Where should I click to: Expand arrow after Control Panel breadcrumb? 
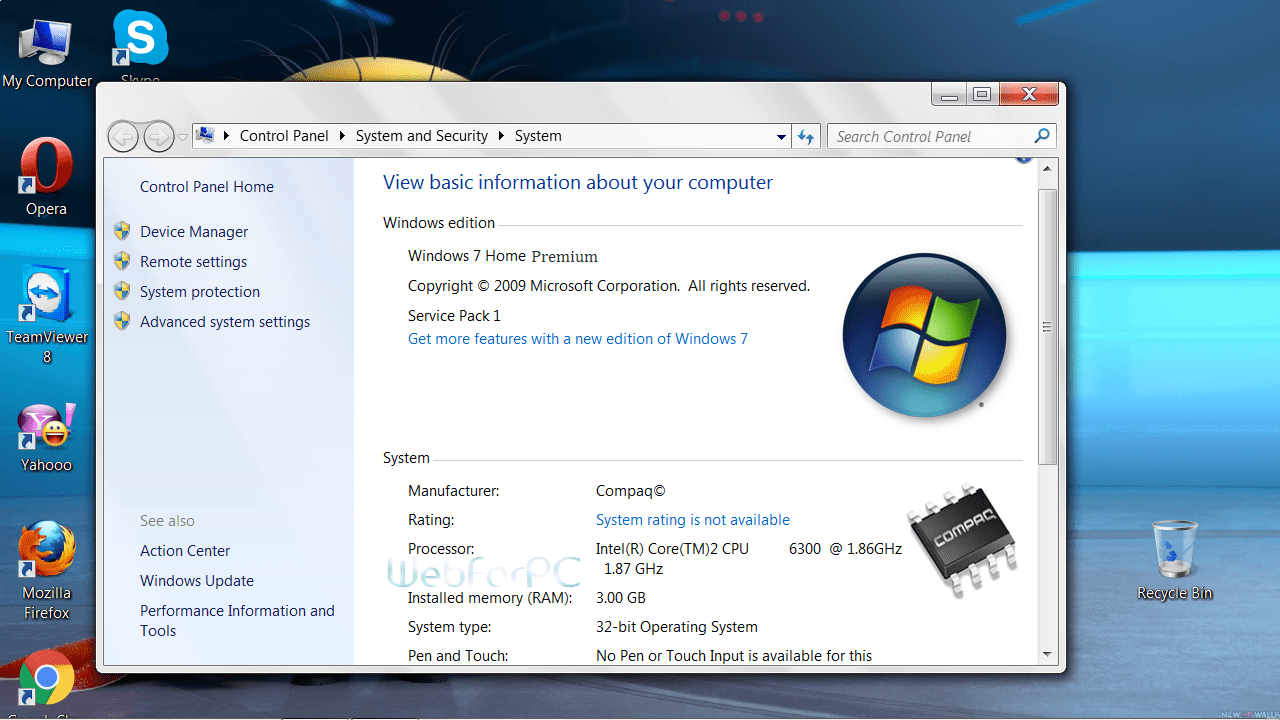click(x=342, y=136)
